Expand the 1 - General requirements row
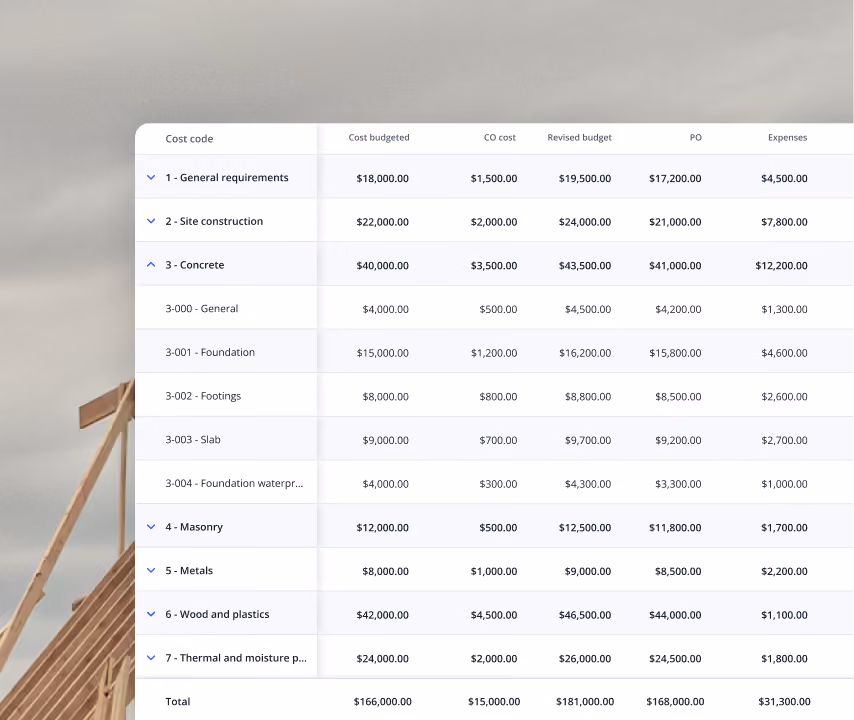The height and width of the screenshot is (720, 854). (151, 178)
